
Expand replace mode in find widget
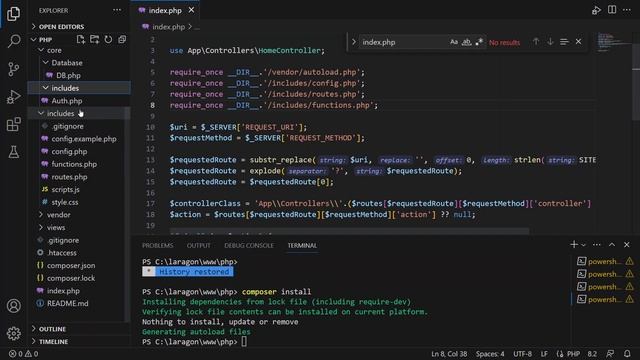(x=353, y=42)
